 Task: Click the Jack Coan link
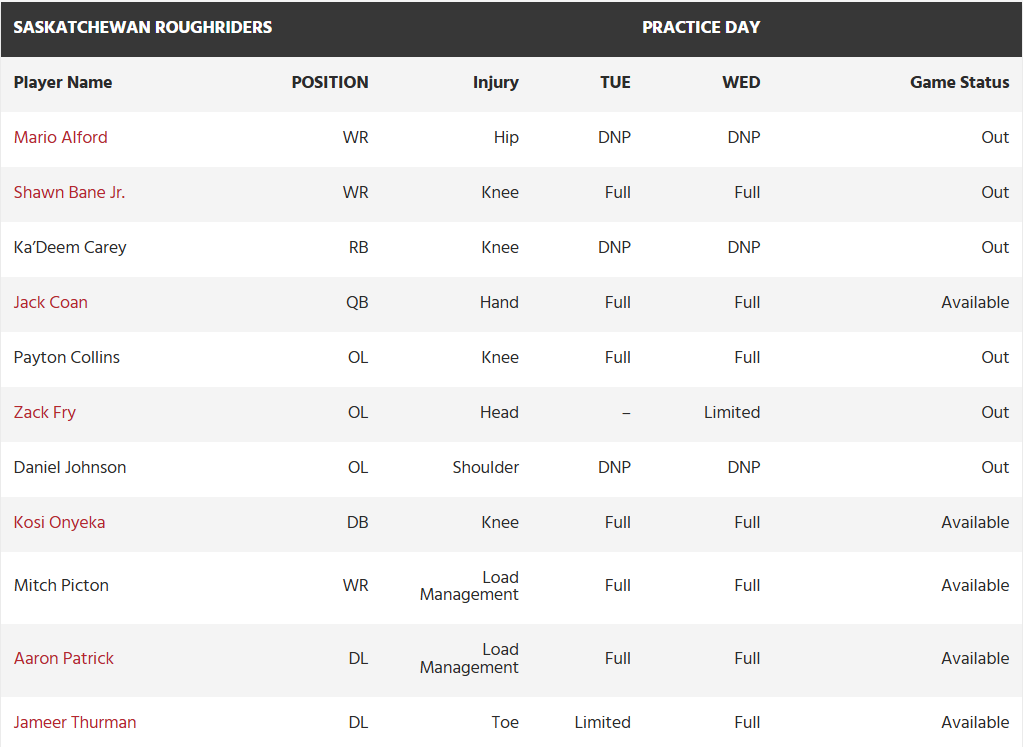pos(51,303)
